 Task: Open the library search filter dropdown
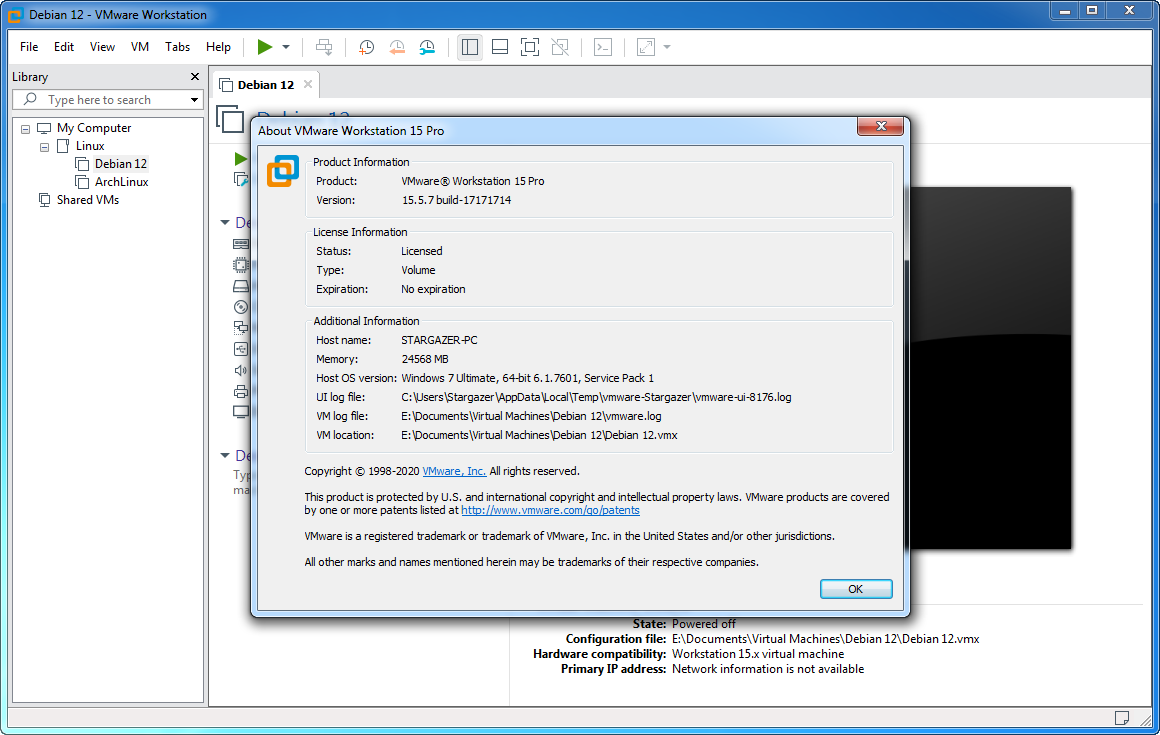pyautogui.click(x=194, y=100)
